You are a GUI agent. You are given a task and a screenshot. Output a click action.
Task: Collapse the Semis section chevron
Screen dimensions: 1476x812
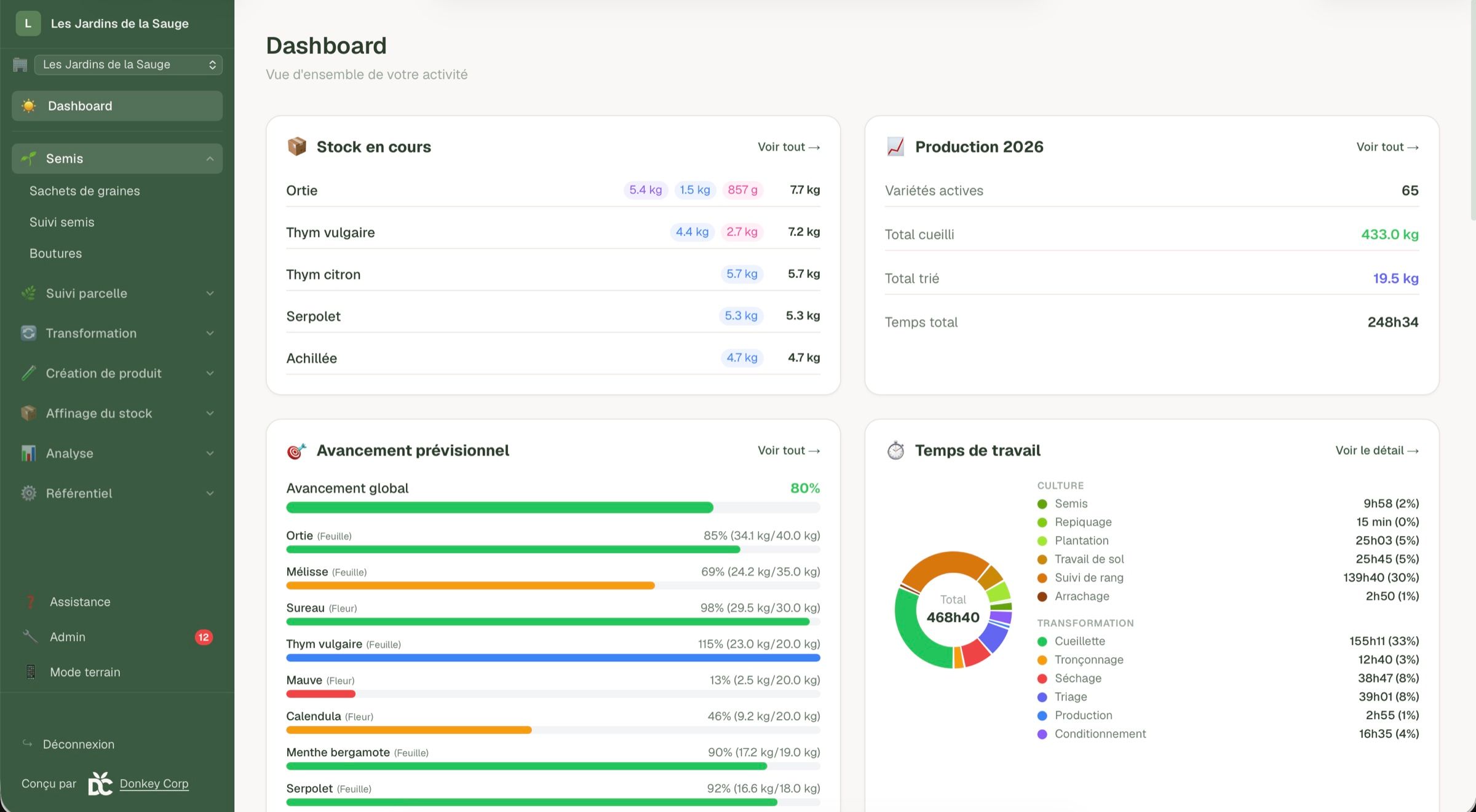click(210, 159)
